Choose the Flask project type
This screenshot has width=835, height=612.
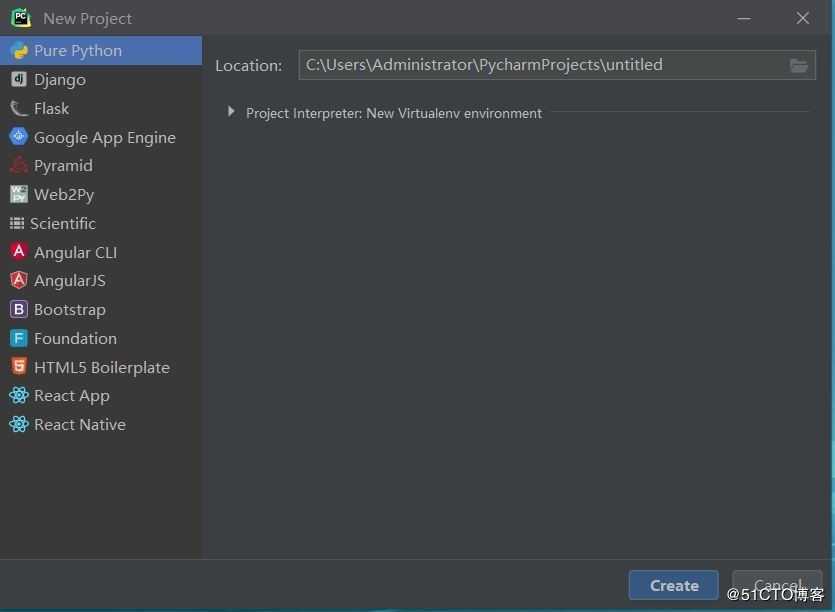pyautogui.click(x=101, y=108)
